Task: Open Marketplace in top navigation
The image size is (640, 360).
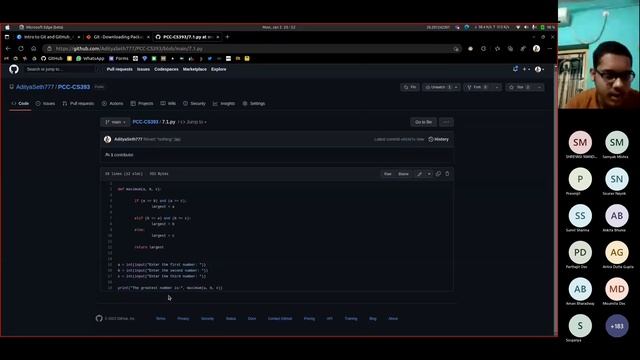Action: tap(195, 69)
